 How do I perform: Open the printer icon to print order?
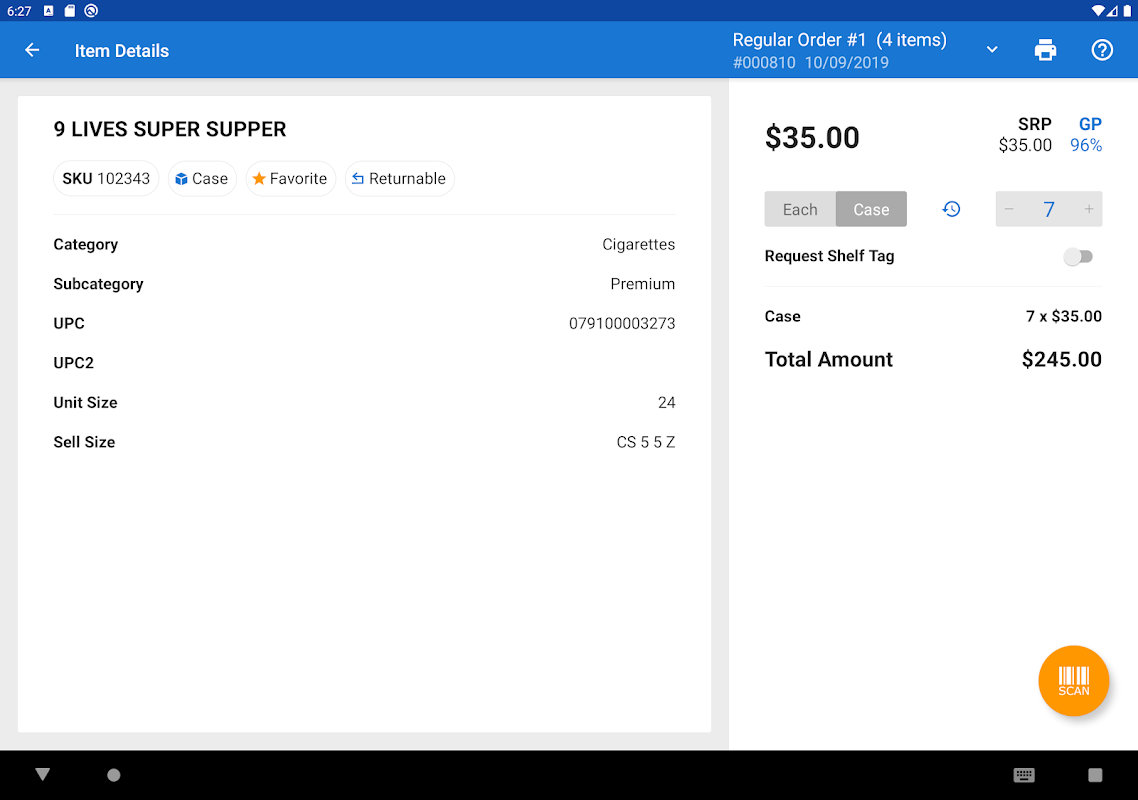(1045, 50)
